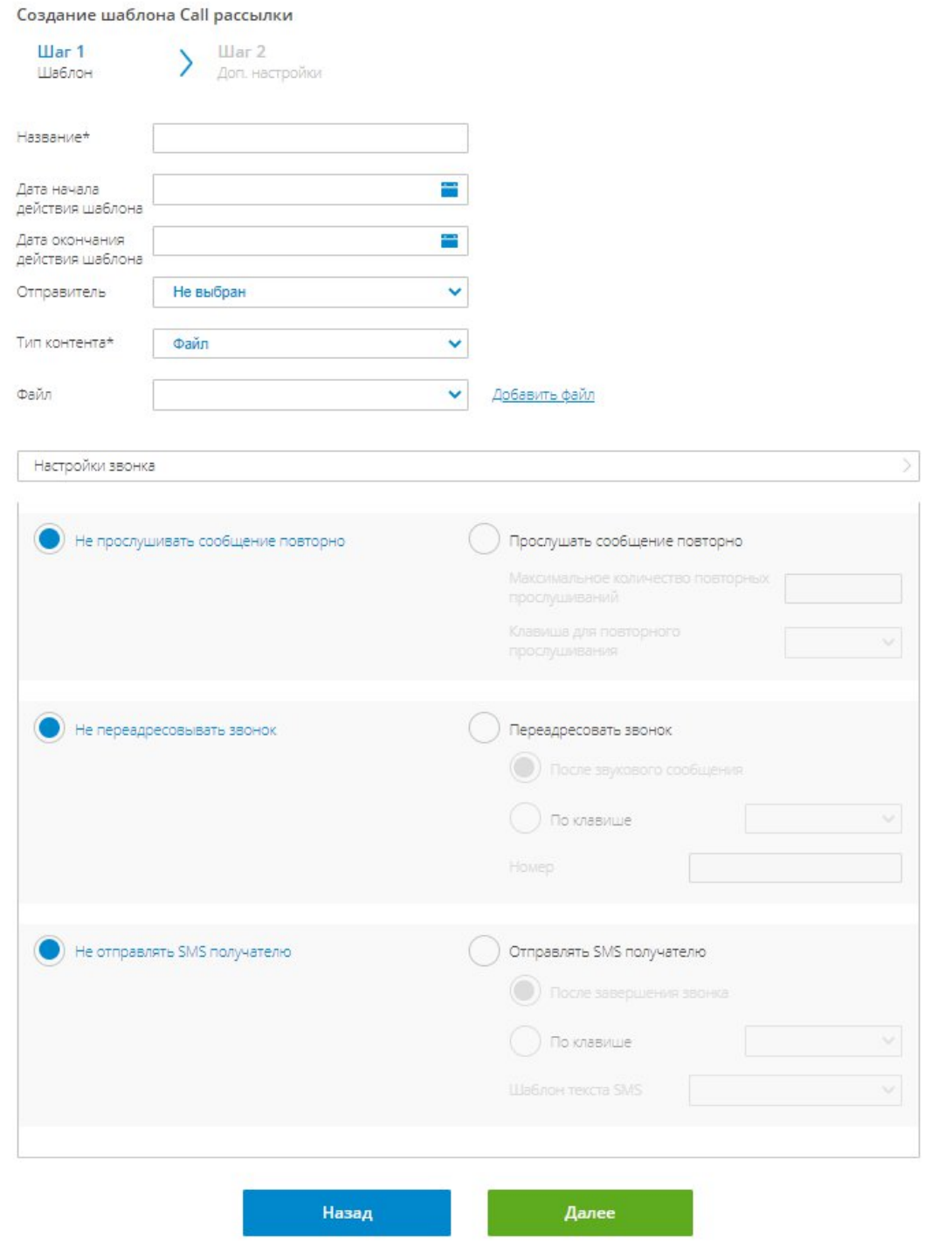Click the arrow between Шаг 1 and Шаг 2
952x1251 pixels.
[x=185, y=63]
